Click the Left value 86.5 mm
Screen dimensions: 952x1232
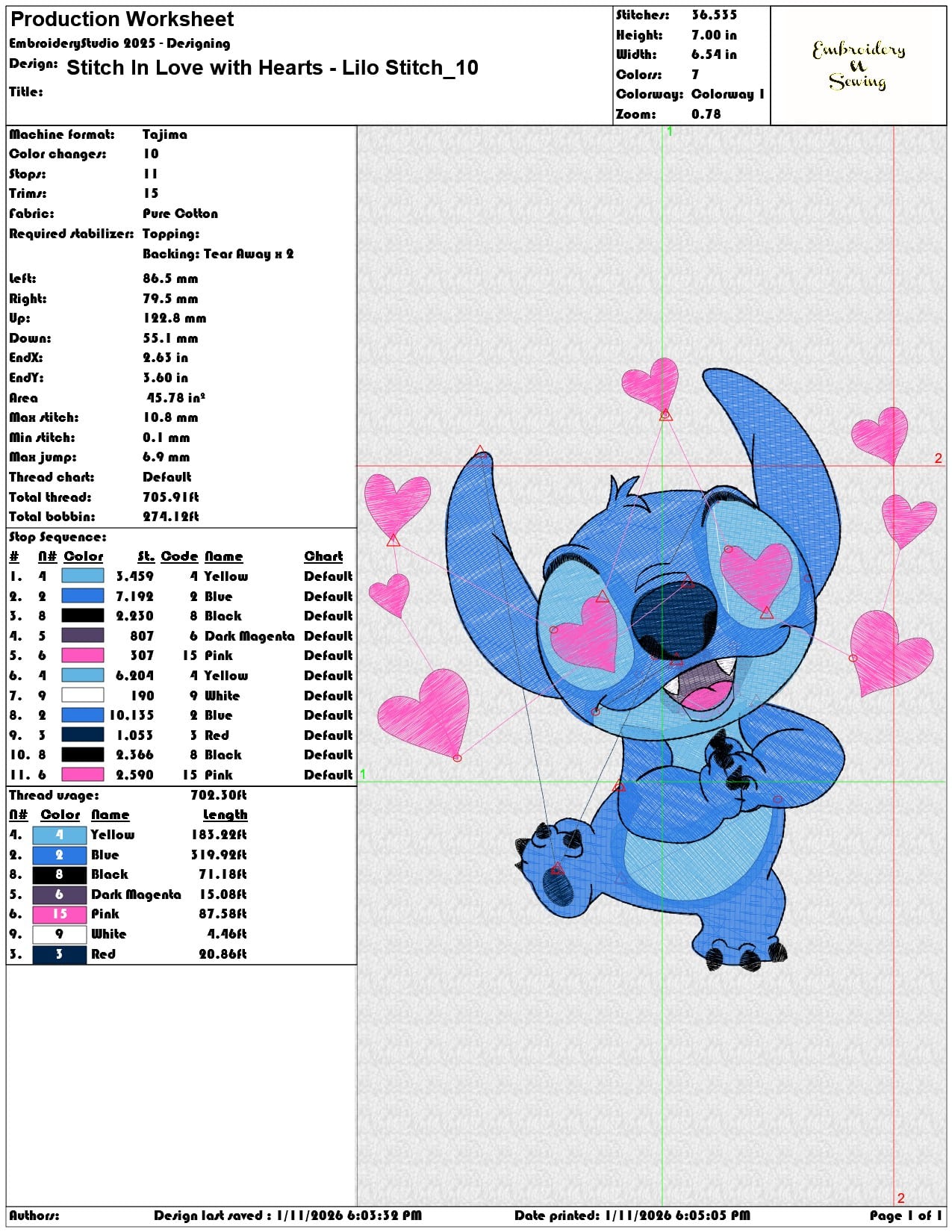pos(170,279)
